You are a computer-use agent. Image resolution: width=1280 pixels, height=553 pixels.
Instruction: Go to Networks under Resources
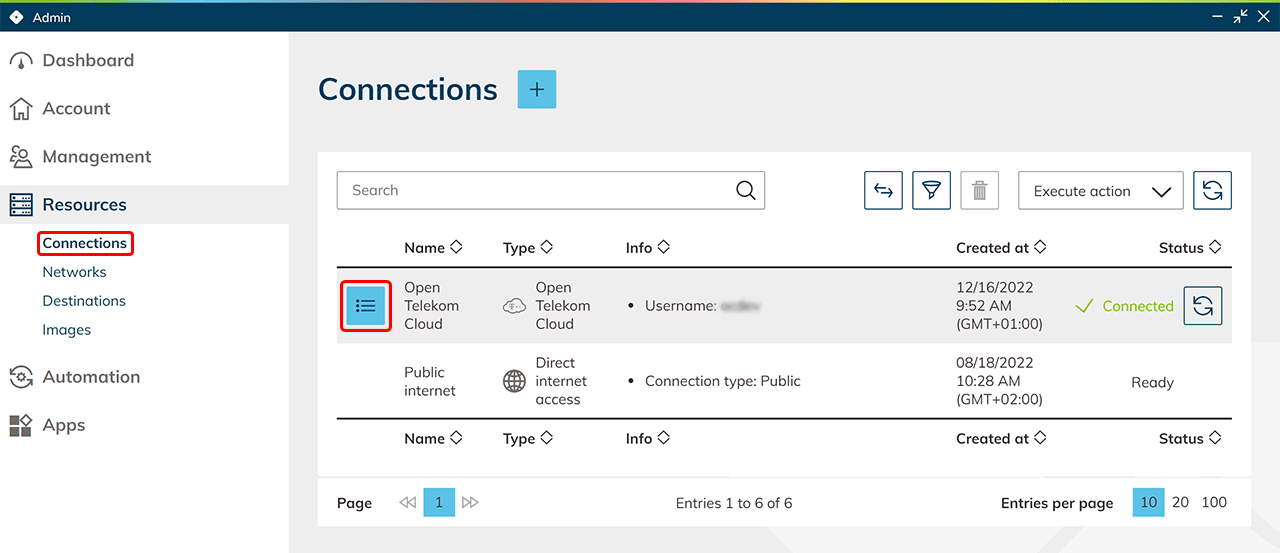click(74, 272)
